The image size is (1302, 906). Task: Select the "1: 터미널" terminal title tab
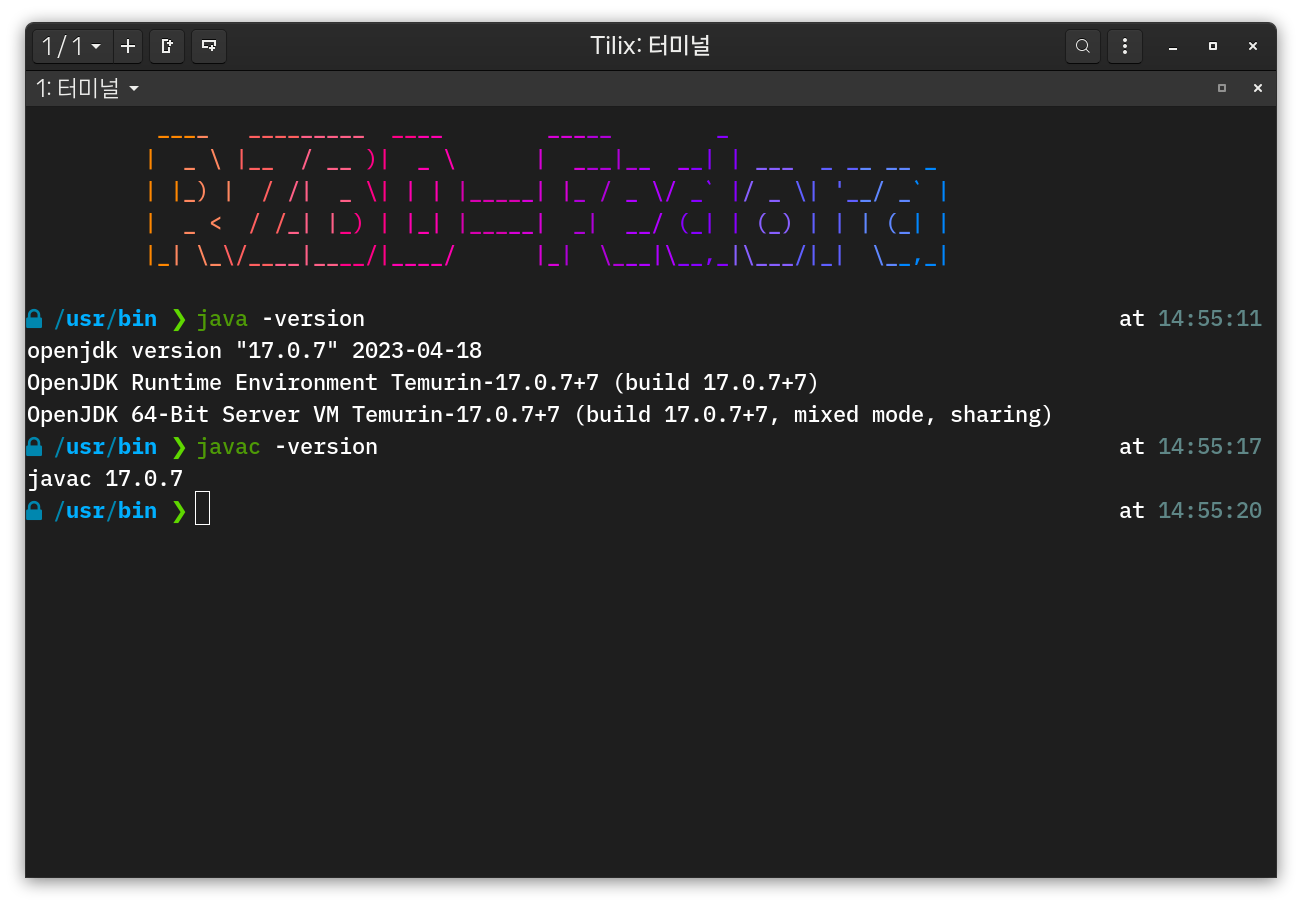[78, 88]
